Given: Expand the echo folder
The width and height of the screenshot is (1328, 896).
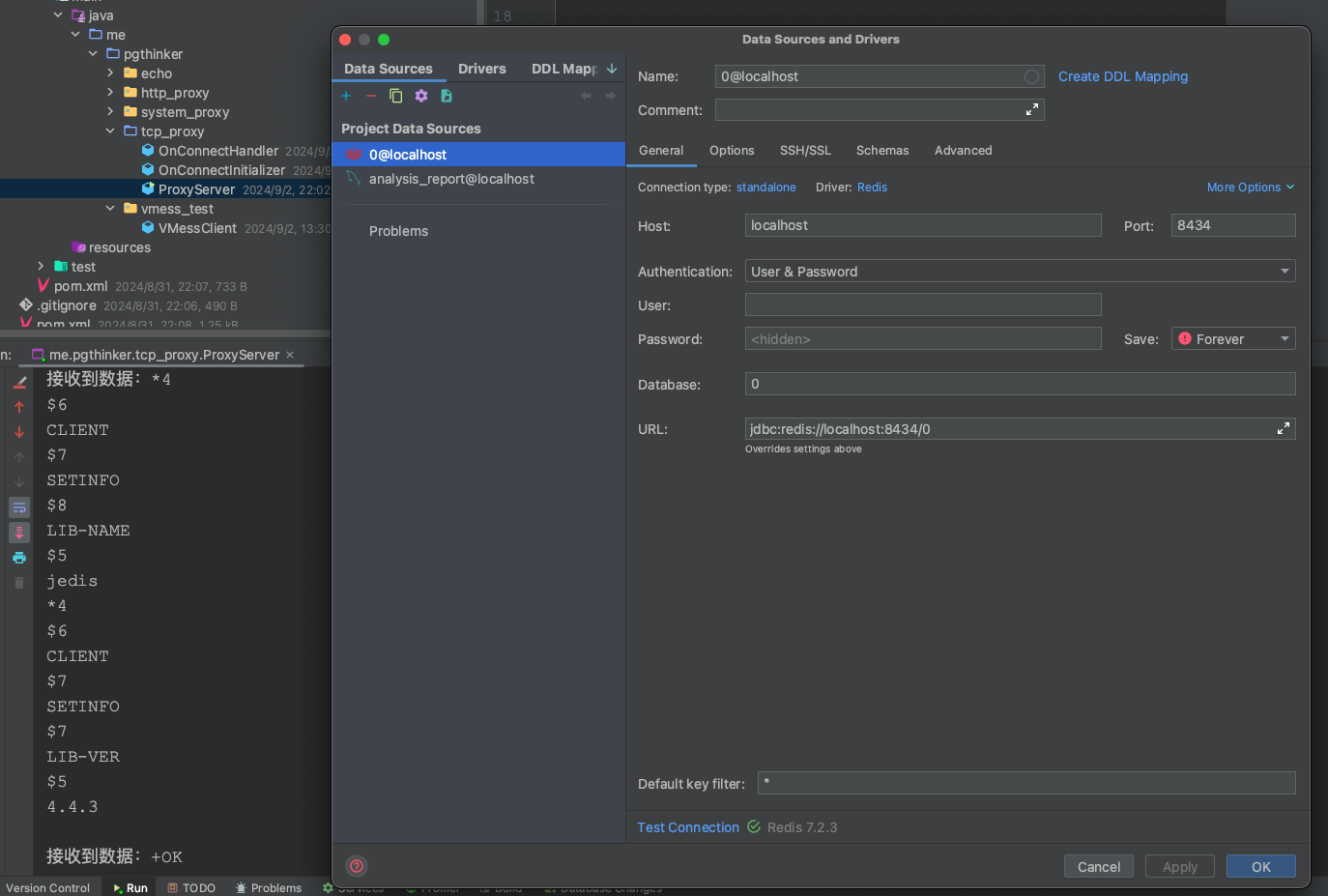Looking at the screenshot, I should point(110,73).
